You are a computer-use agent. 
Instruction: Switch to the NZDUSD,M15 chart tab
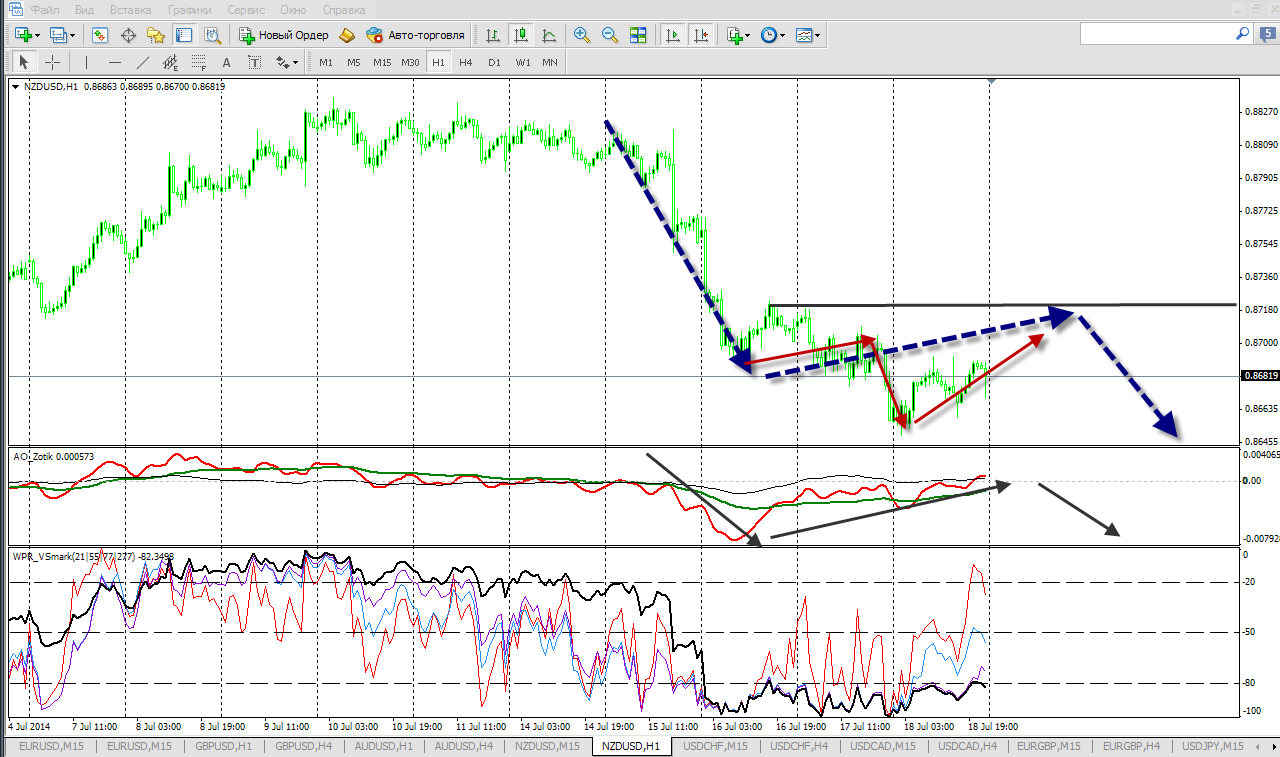click(545, 746)
